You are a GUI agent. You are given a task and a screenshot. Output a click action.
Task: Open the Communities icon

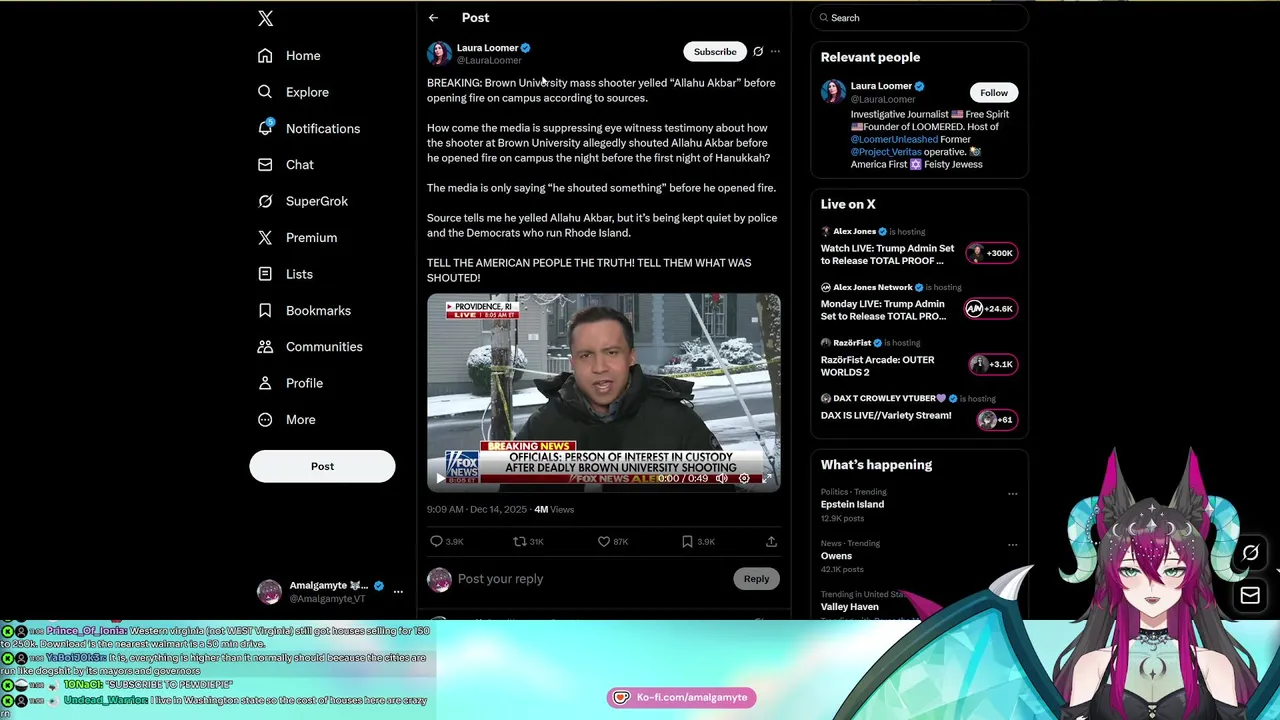coord(265,347)
